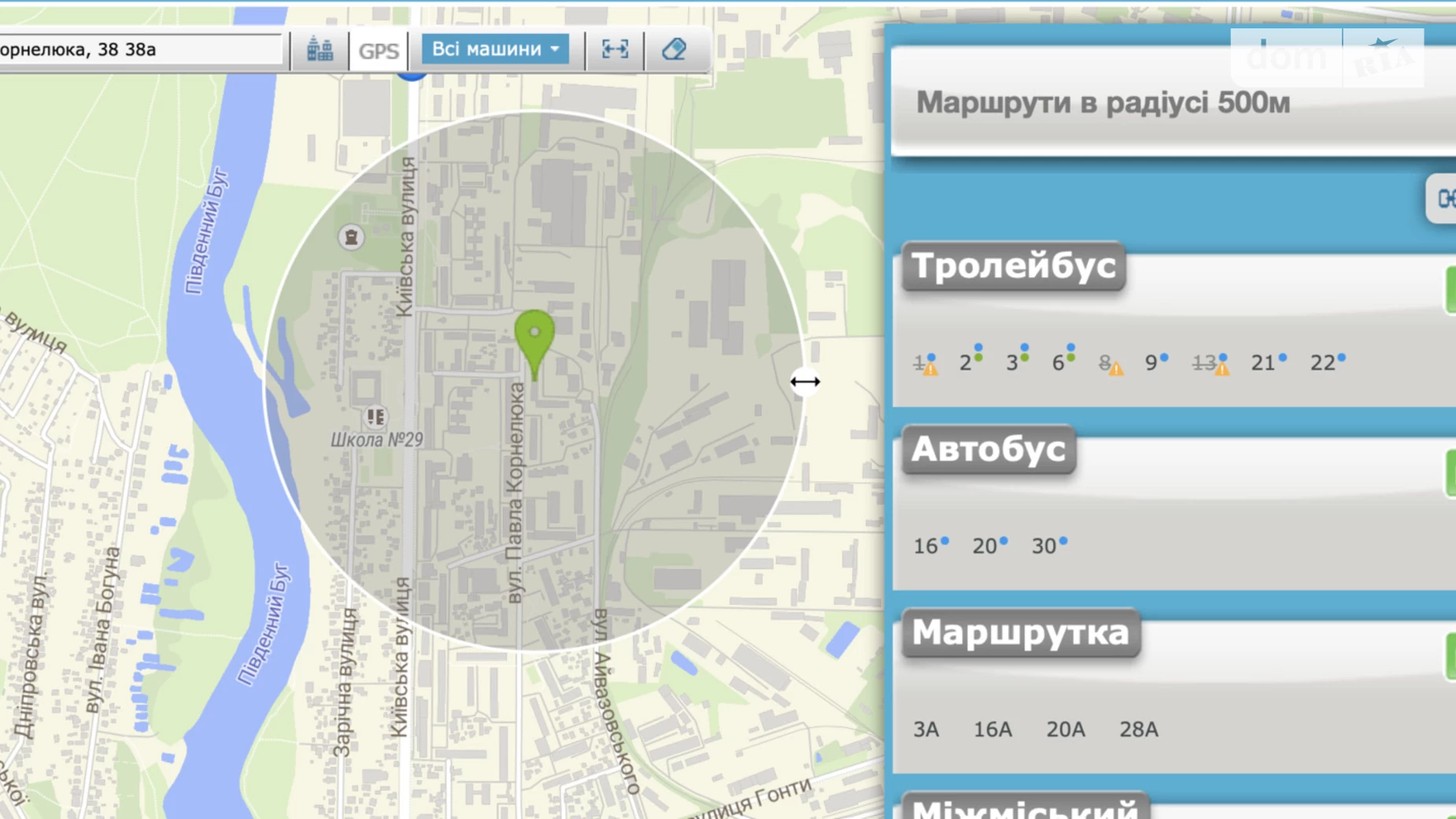Click the museum marker icon on map

point(351,236)
